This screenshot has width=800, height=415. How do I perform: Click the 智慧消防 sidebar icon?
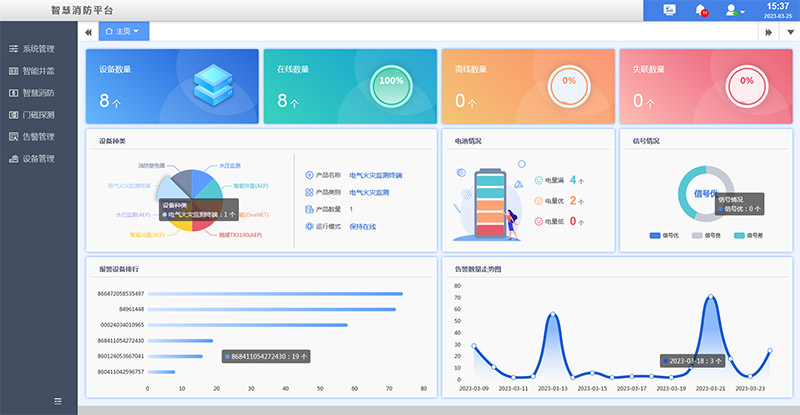coord(12,93)
